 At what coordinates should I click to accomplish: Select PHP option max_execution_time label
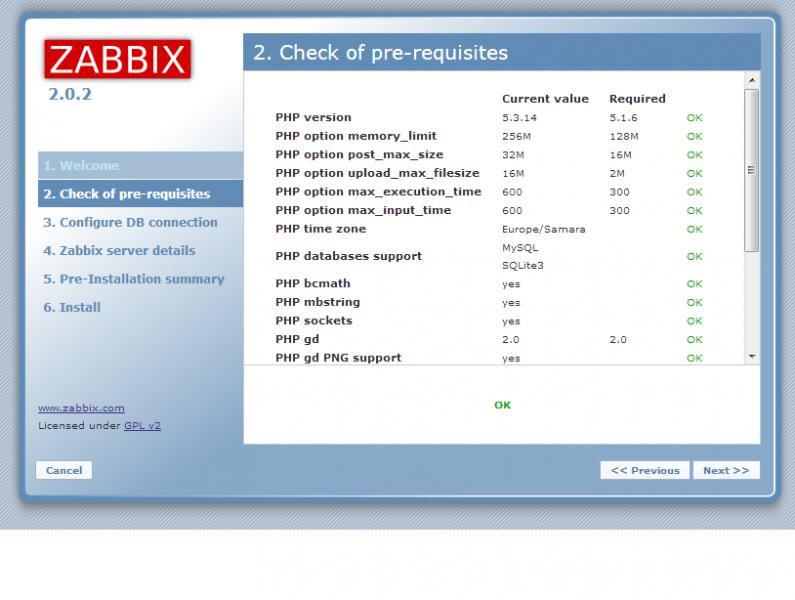tap(378, 192)
